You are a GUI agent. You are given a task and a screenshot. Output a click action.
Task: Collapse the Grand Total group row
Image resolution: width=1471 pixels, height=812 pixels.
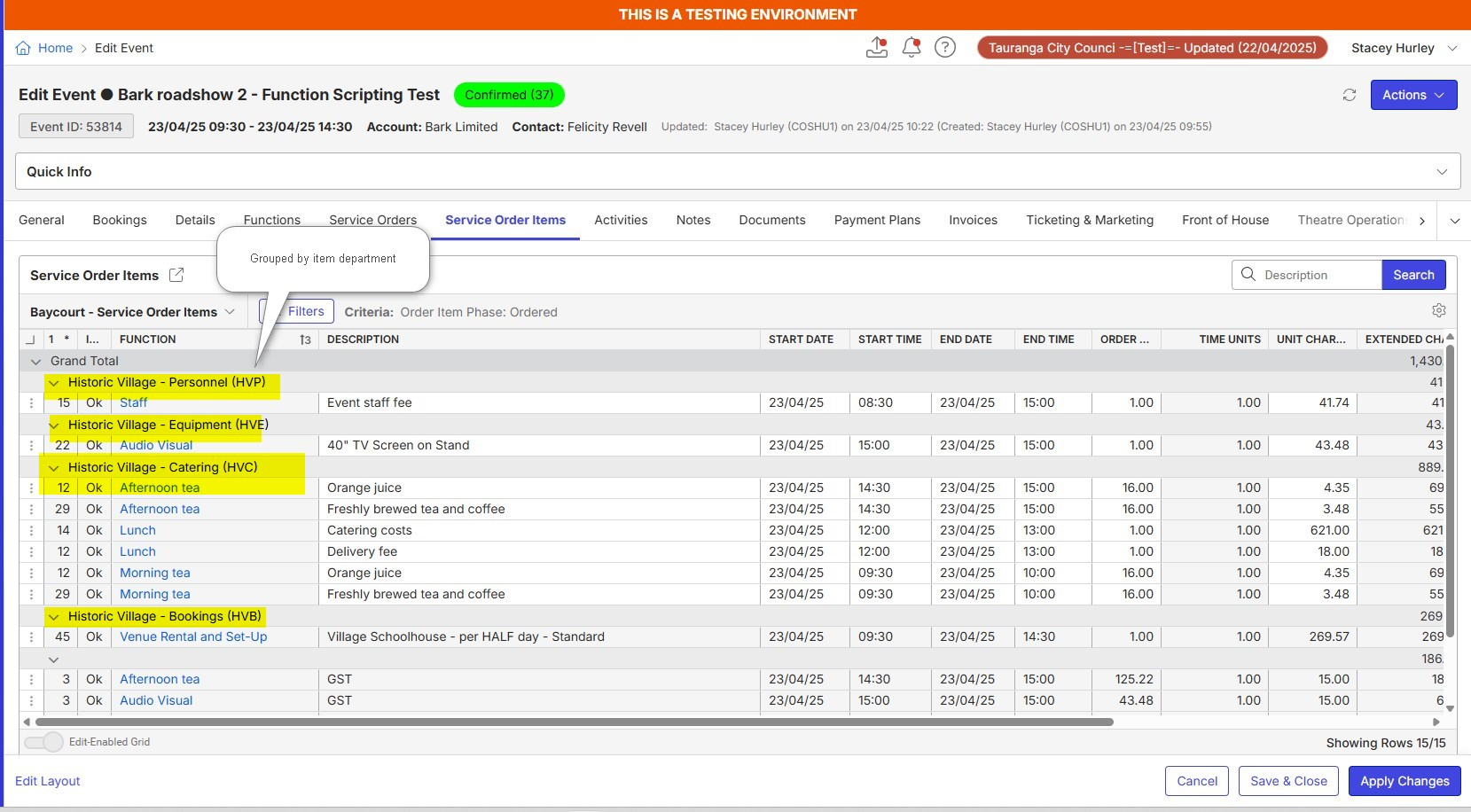[36, 361]
